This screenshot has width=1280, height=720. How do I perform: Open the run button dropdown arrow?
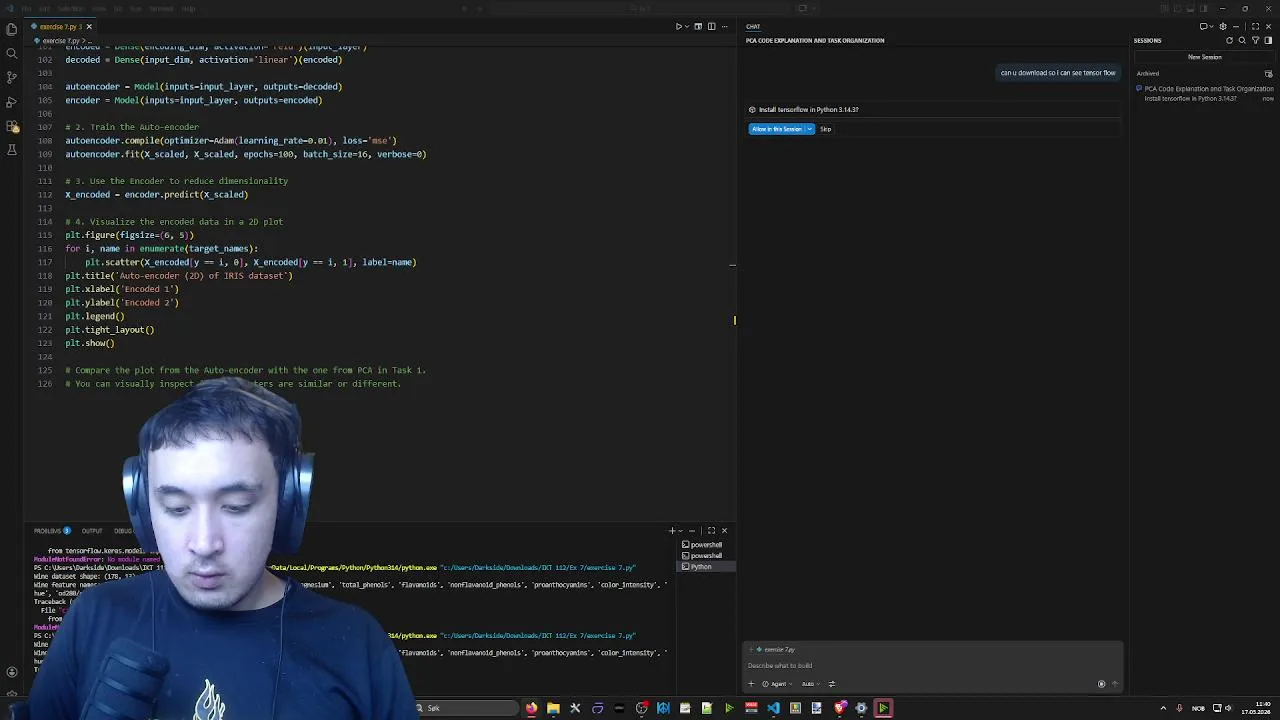pyautogui.click(x=687, y=26)
